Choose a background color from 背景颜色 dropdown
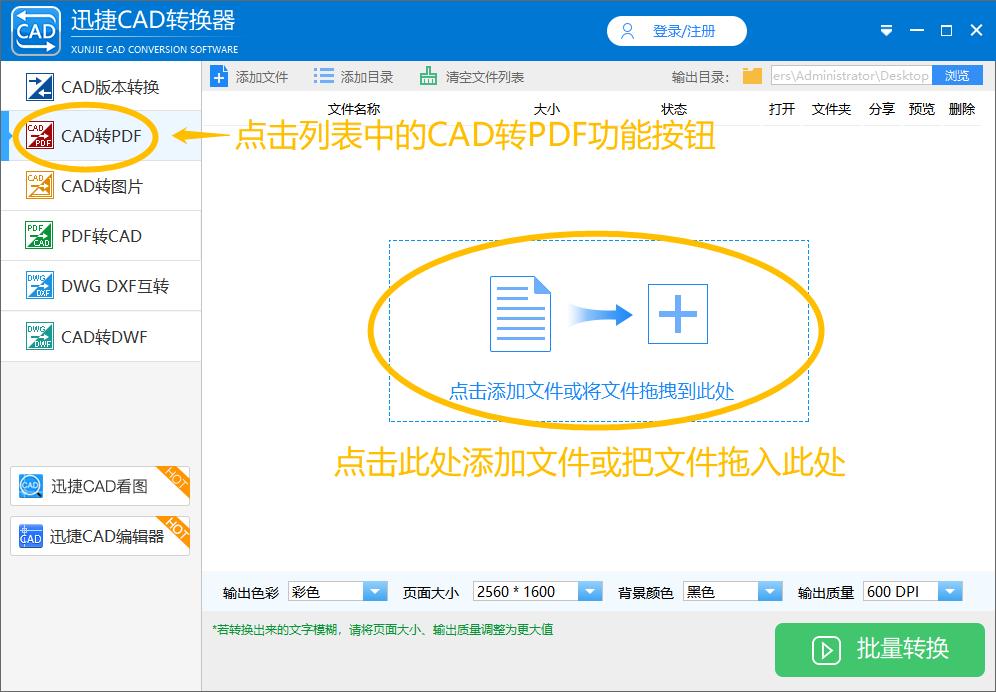Viewport: 996px width, 692px height. point(770,591)
